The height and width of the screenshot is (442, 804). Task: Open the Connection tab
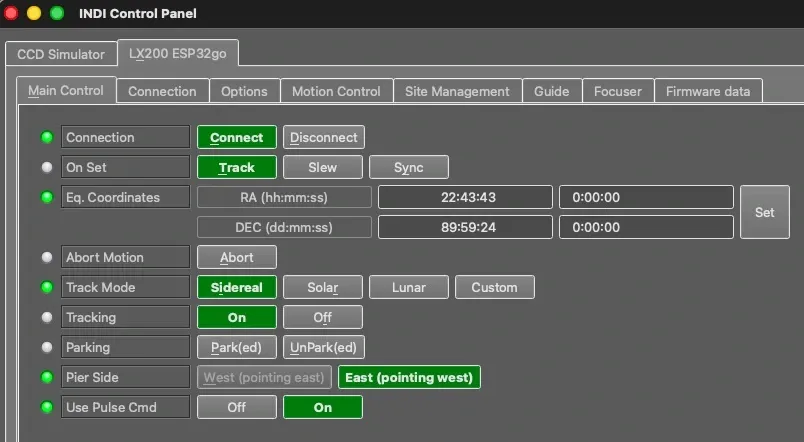click(x=162, y=91)
